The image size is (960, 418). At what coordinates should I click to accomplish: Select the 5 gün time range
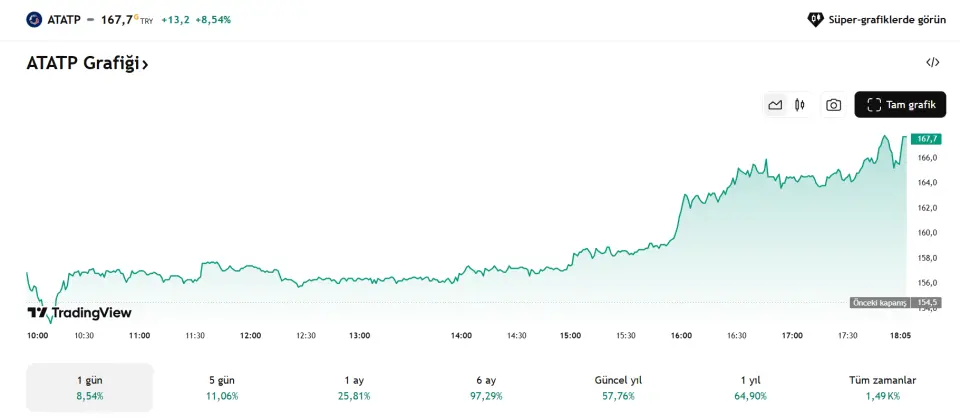(222, 387)
